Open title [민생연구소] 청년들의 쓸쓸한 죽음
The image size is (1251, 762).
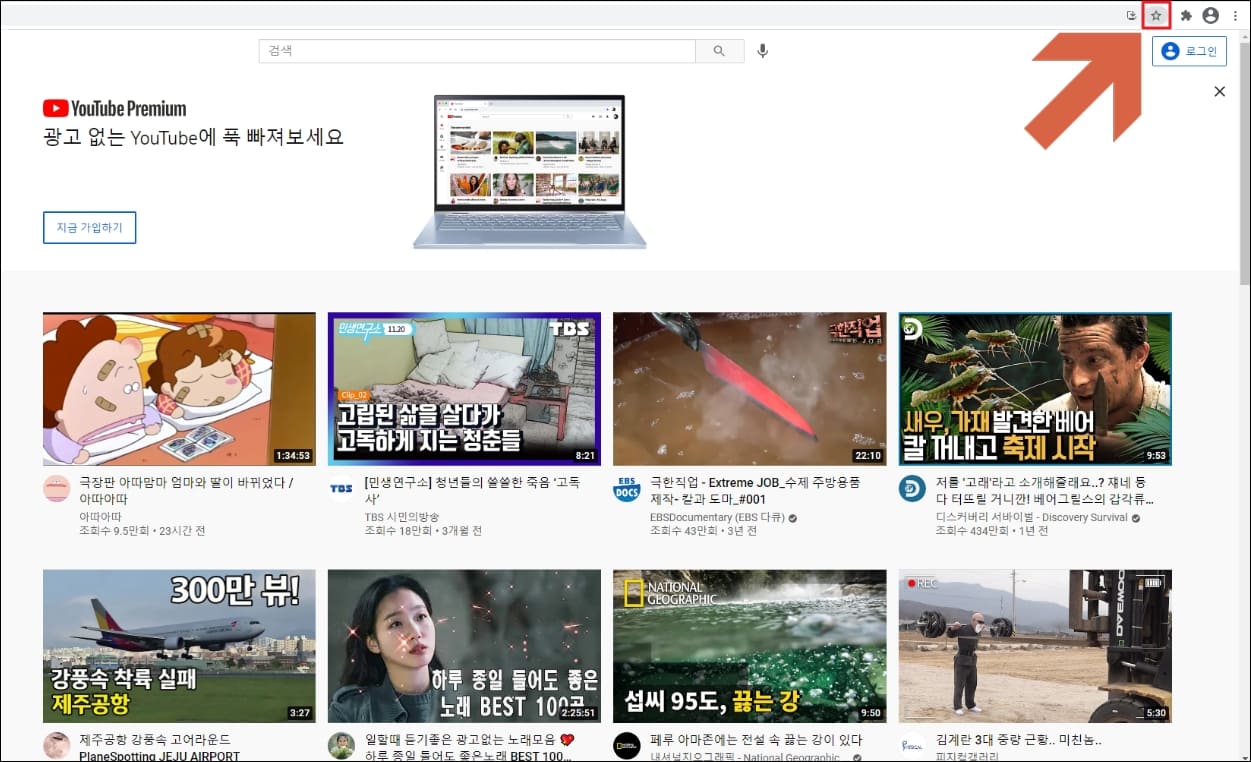coord(472,490)
